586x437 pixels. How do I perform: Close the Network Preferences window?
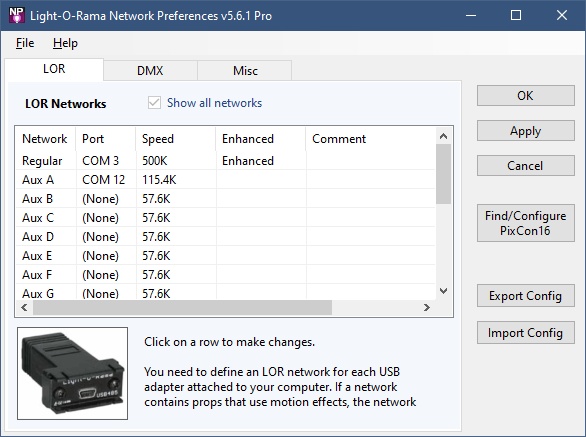click(x=562, y=15)
